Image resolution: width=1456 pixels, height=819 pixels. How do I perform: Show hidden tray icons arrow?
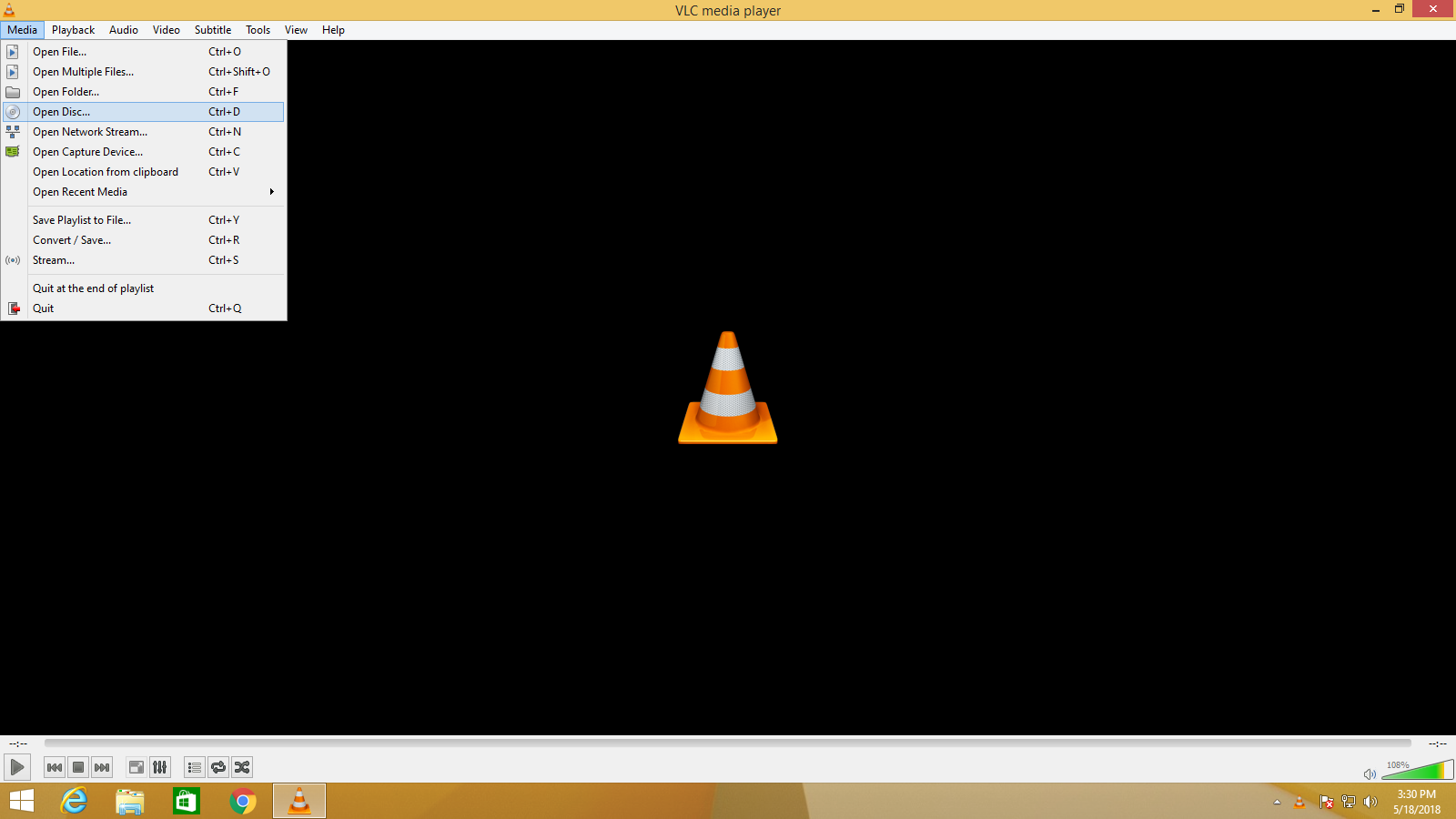pos(1277,802)
